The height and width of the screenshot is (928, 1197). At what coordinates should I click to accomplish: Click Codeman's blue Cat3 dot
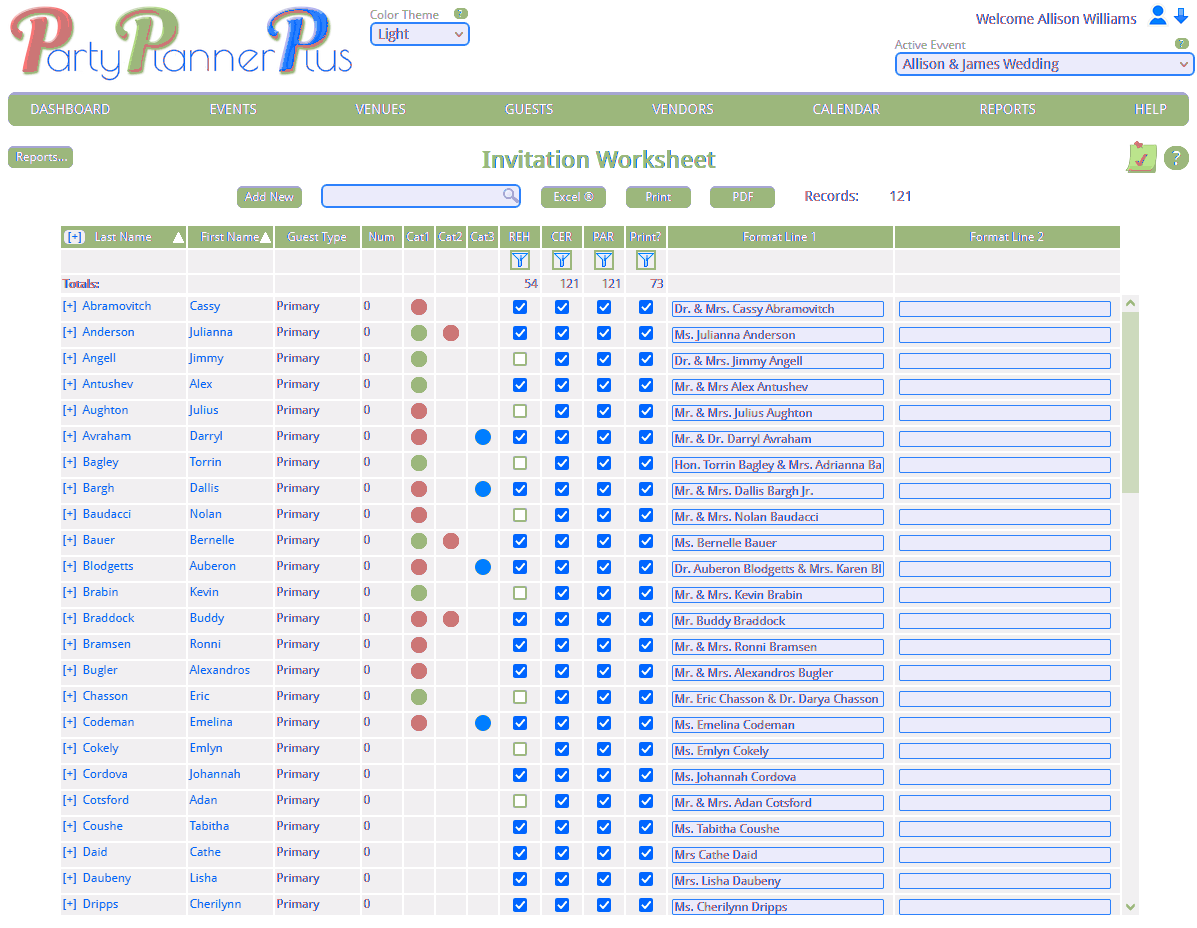[482, 723]
